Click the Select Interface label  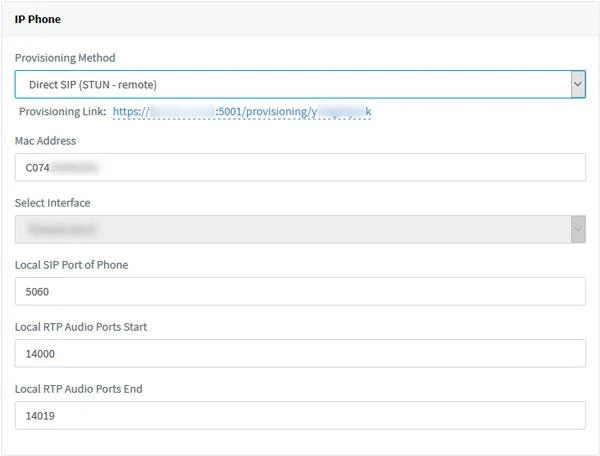(x=52, y=203)
